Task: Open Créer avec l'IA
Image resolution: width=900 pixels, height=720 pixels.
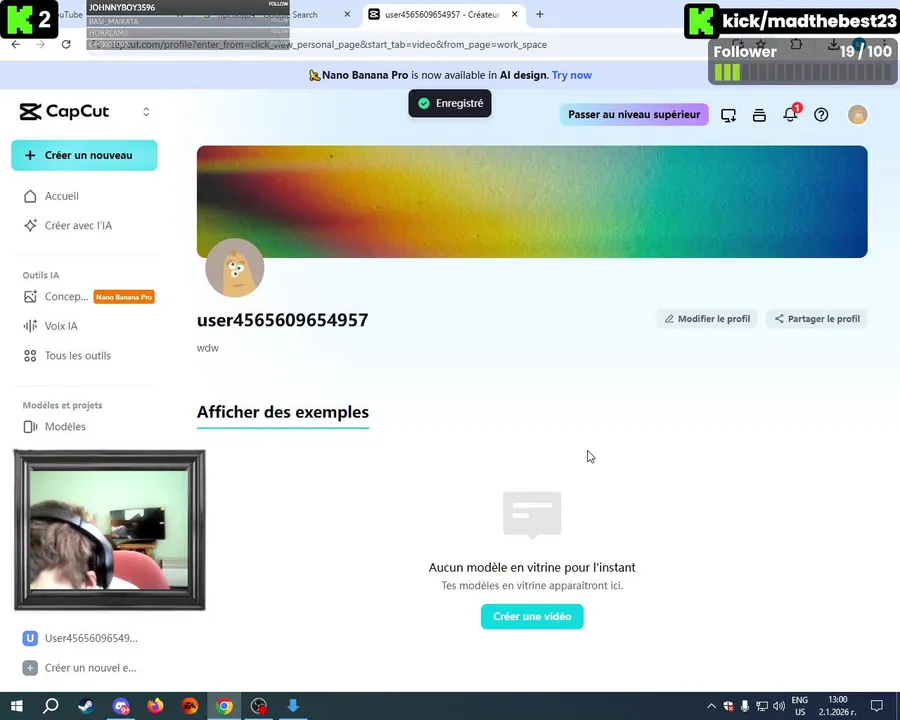Action: click(78, 226)
